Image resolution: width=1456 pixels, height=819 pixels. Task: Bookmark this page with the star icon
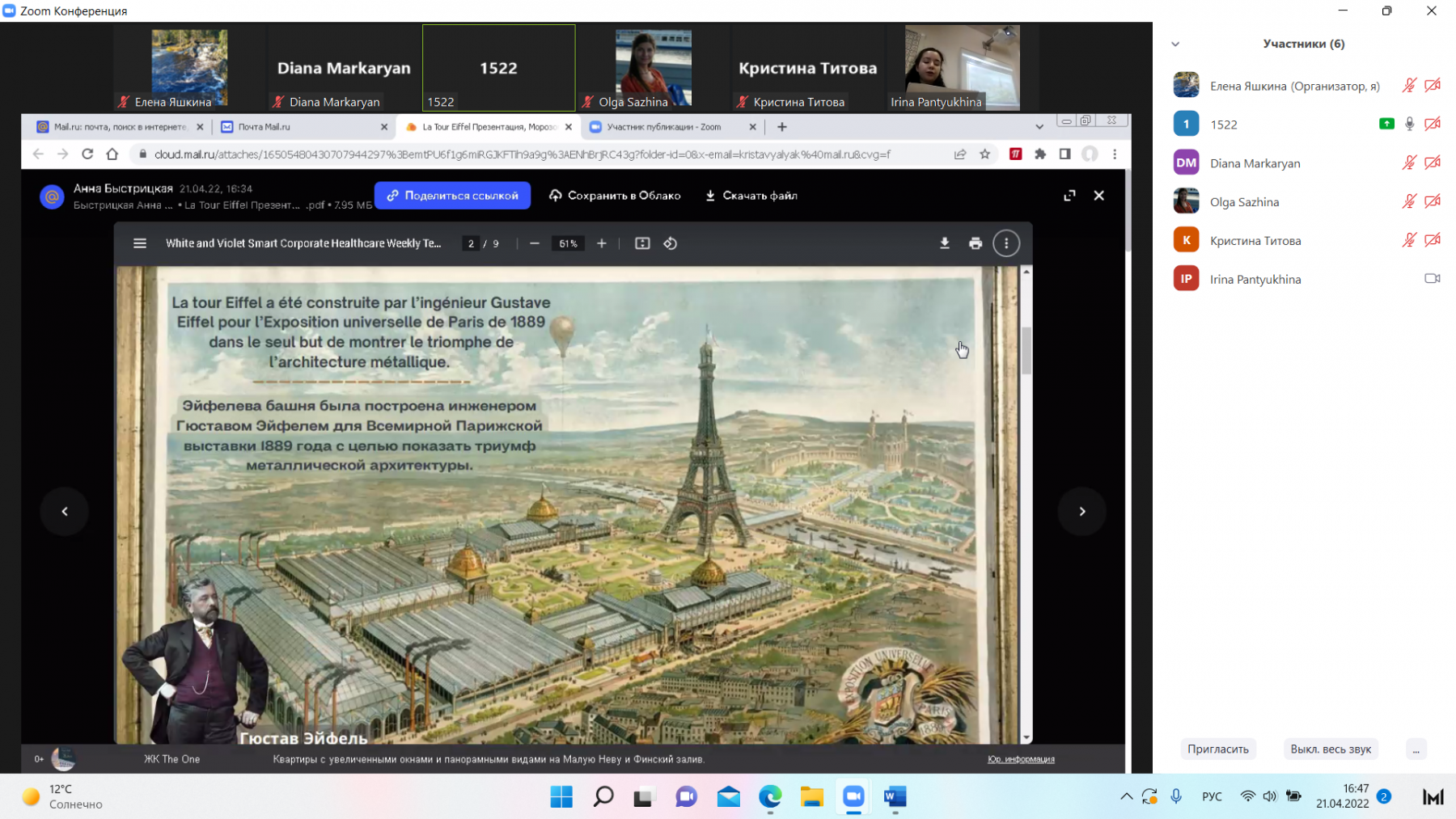coord(985,154)
